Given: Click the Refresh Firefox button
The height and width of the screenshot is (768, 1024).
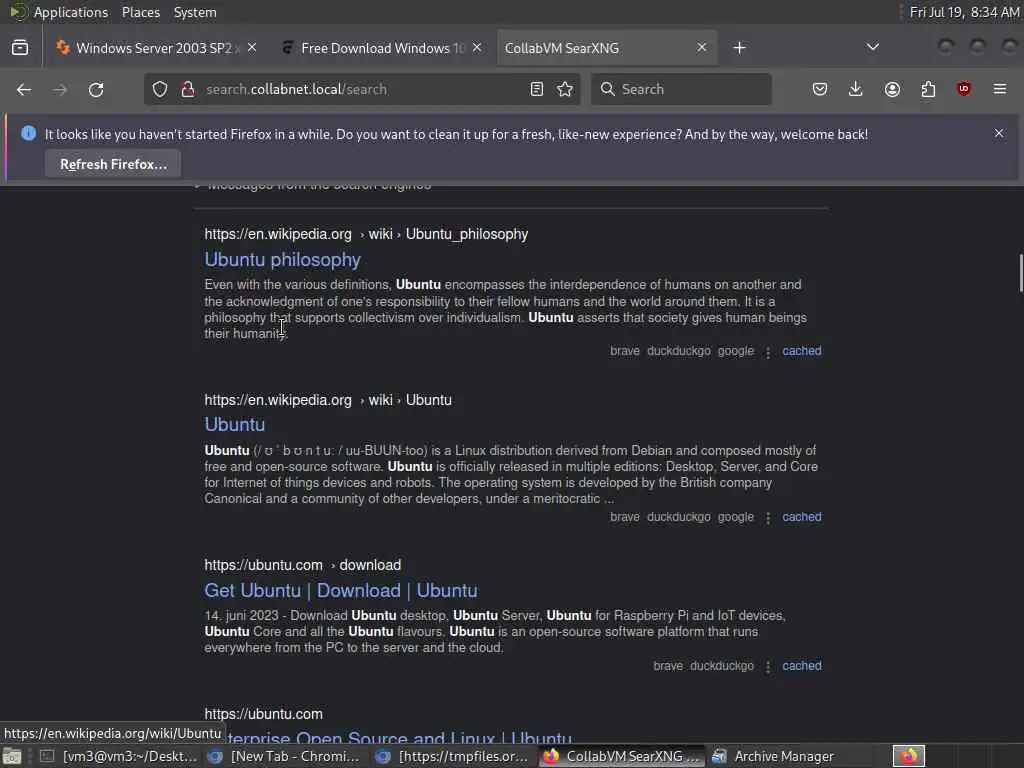Looking at the screenshot, I should [114, 164].
